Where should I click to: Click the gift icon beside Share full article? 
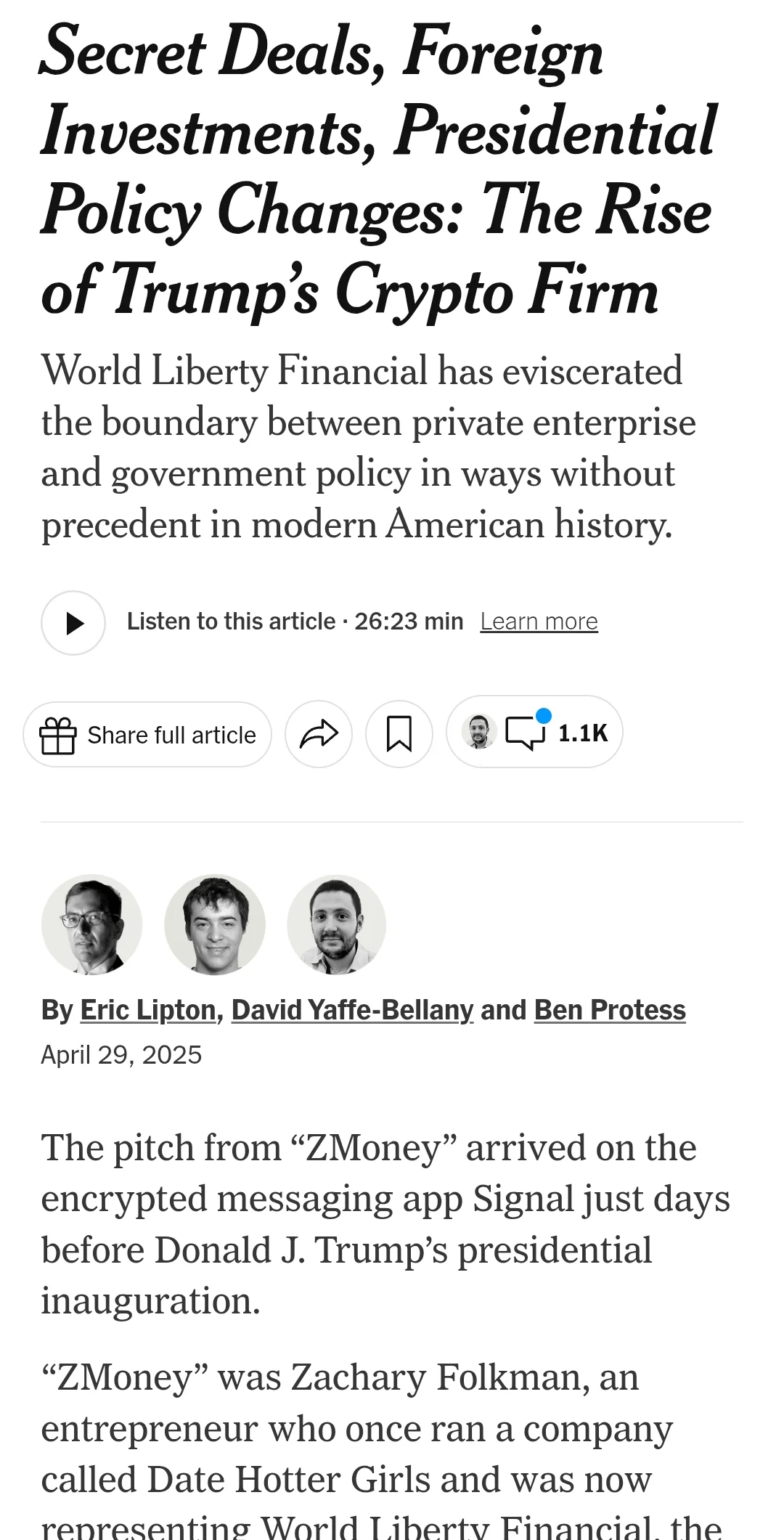click(58, 735)
